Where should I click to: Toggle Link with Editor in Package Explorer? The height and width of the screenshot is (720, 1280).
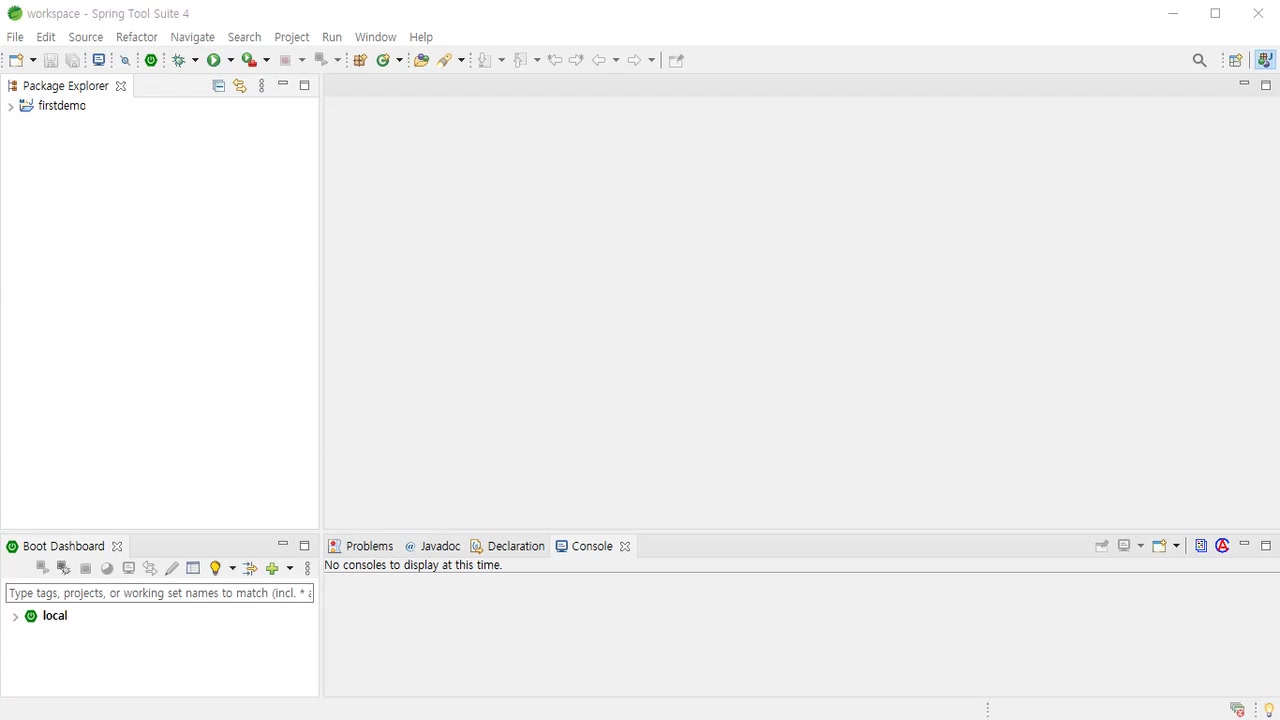pos(239,86)
